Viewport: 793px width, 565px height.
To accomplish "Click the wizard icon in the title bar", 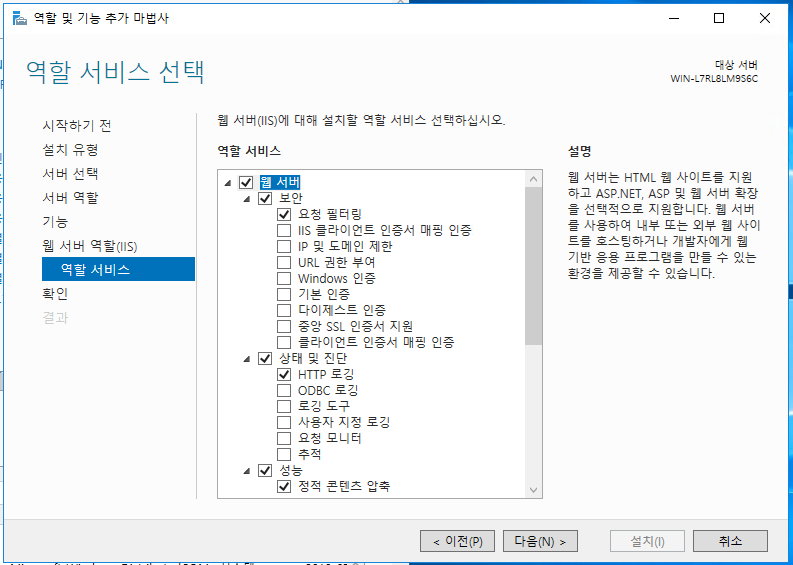I will (x=20, y=19).
